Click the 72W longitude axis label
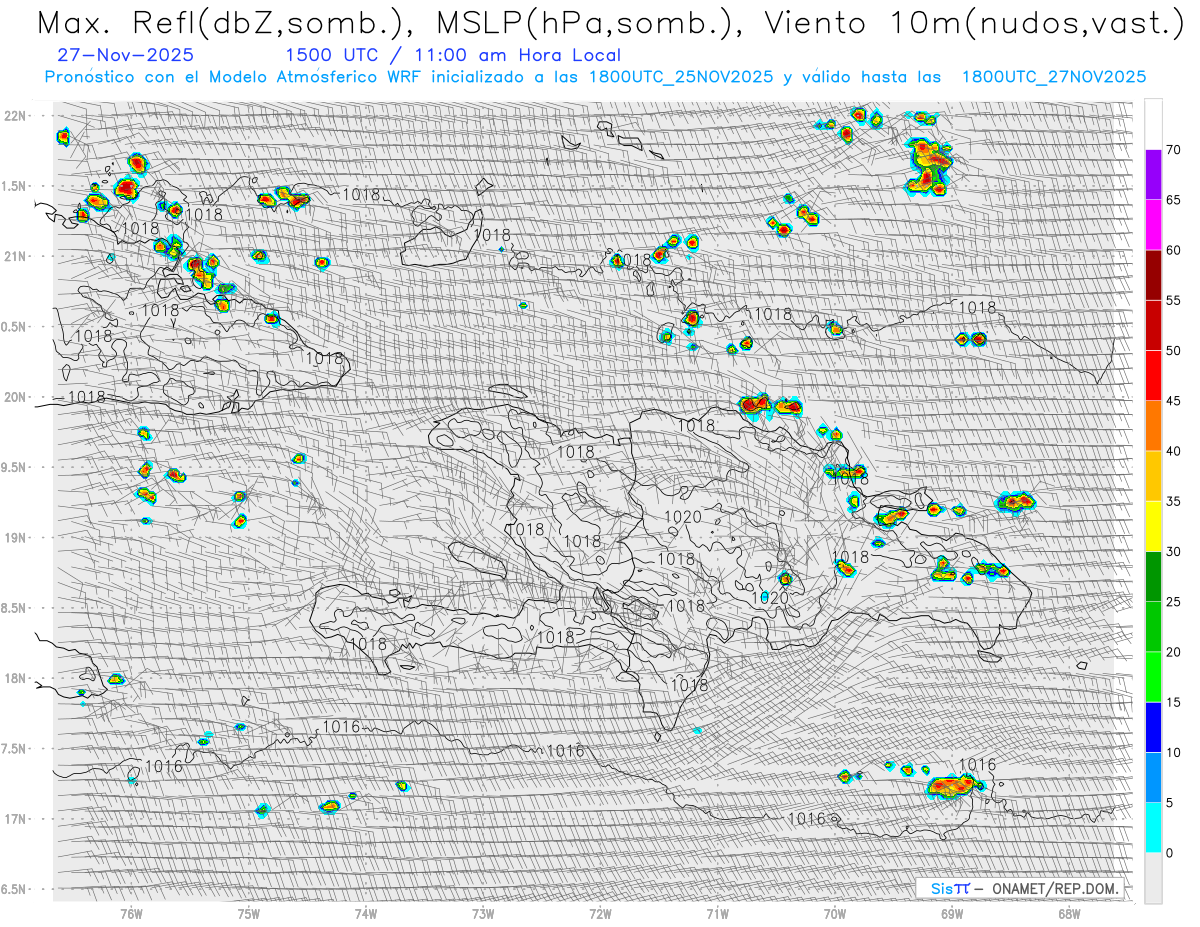The width and height of the screenshot is (1200, 927). [600, 913]
